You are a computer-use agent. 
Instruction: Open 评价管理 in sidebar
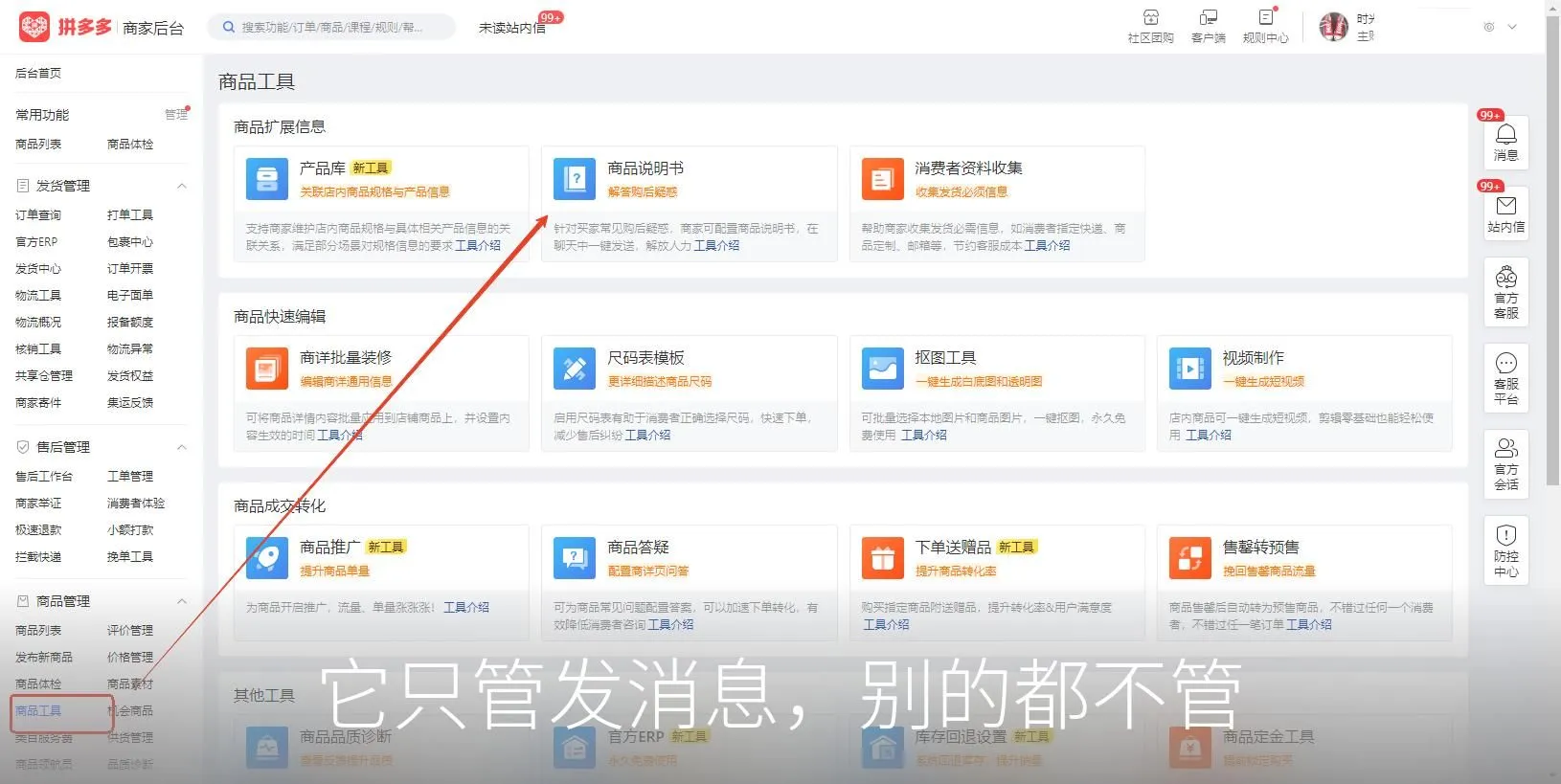[x=130, y=631]
